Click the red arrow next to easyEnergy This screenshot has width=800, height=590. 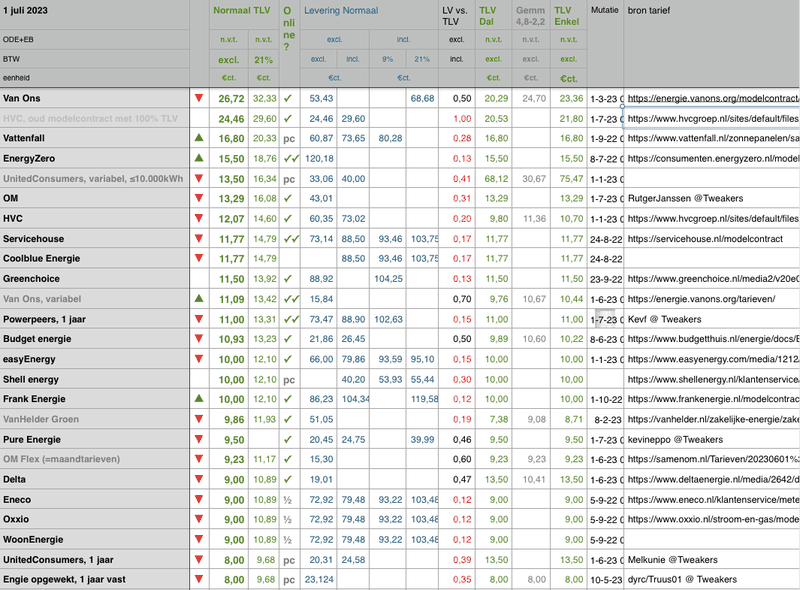199,359
